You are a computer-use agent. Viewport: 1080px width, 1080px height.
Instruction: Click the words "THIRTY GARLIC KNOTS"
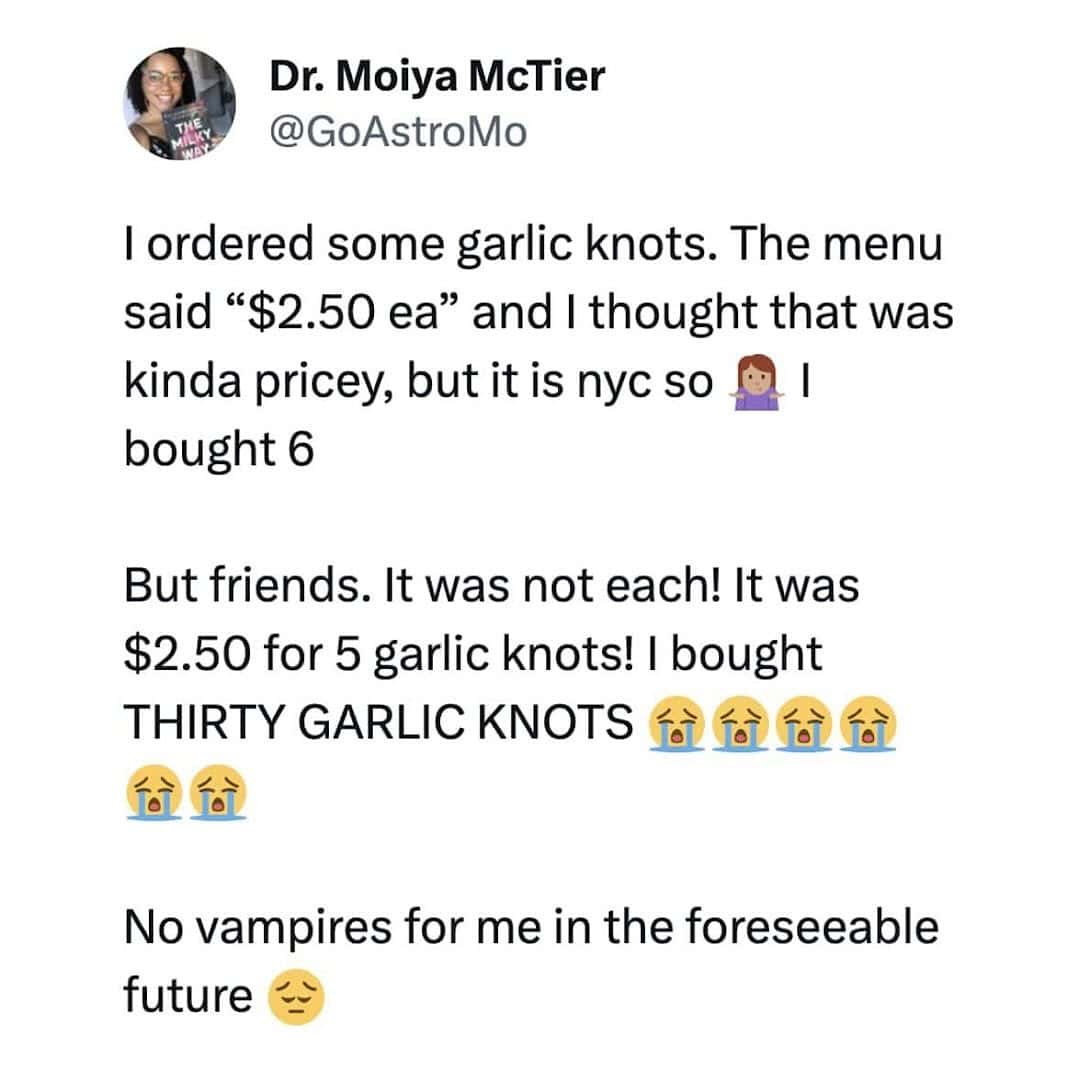coord(378,723)
